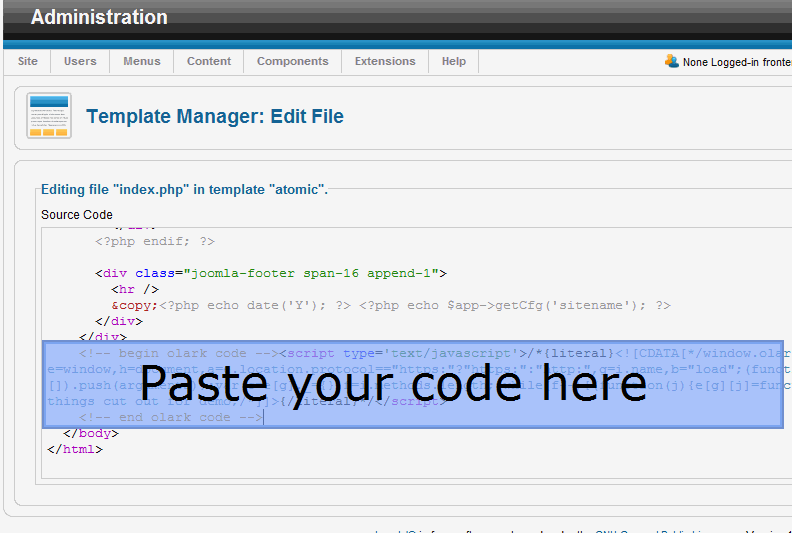Open the Users menu
The image size is (792, 533).
tap(80, 61)
